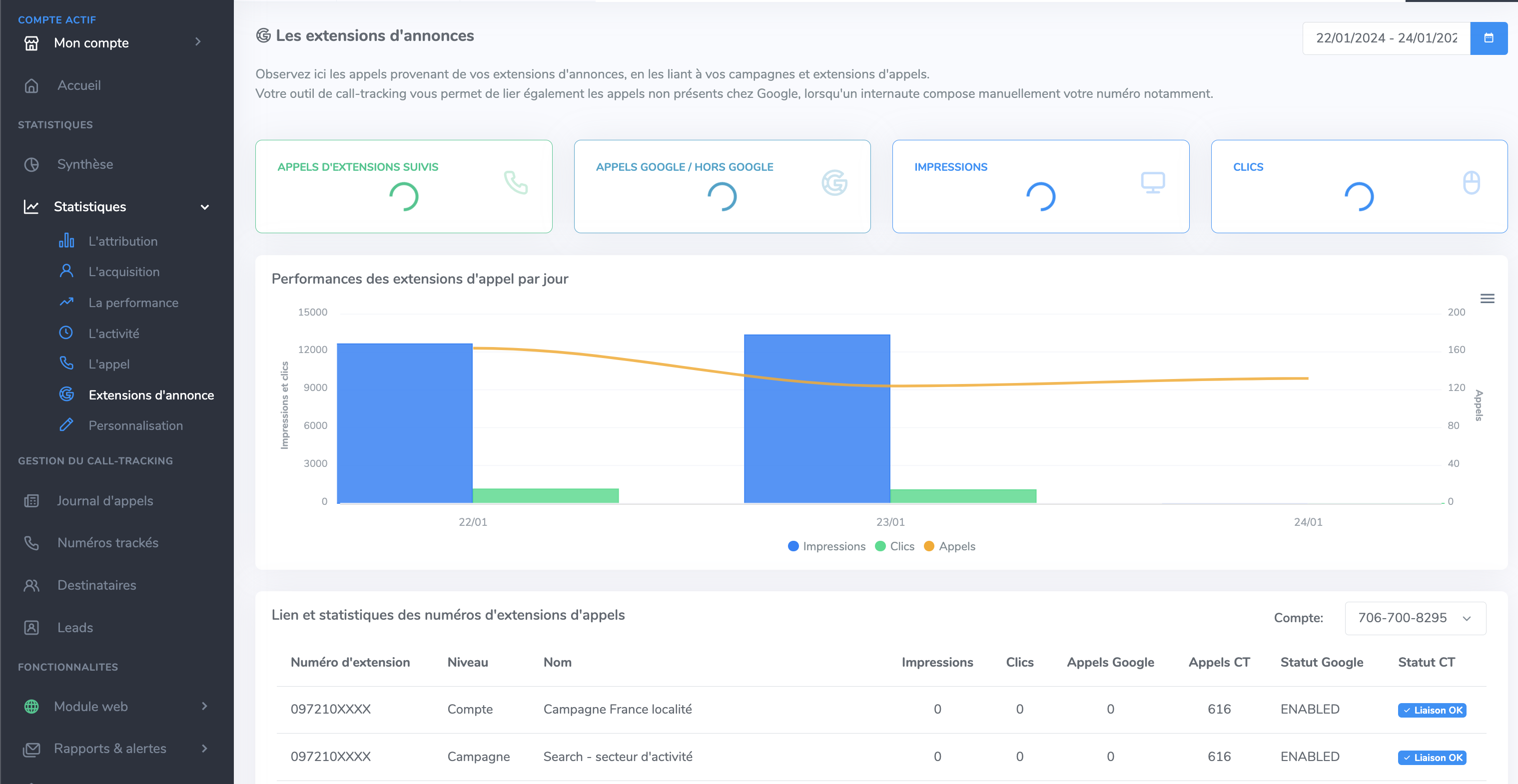This screenshot has width=1518, height=784.
Task: Click the L'activité clock icon
Action: (x=66, y=333)
